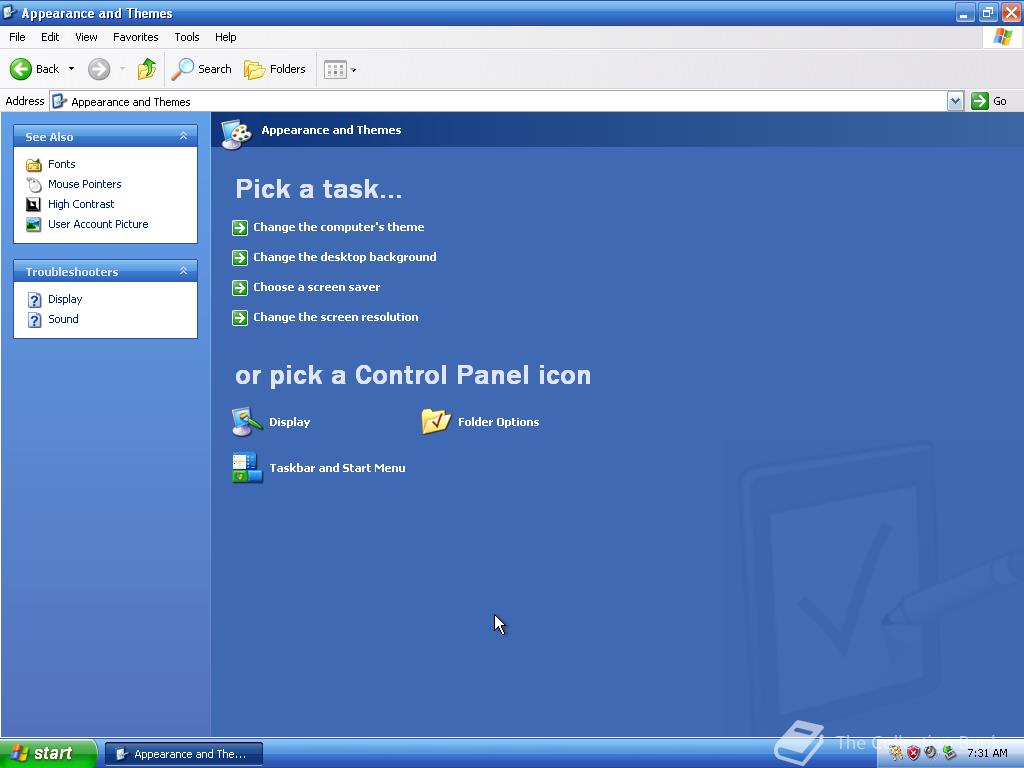This screenshot has height=768, width=1024.
Task: Click arrow icon beside Choose a screen saver
Action: (240, 288)
